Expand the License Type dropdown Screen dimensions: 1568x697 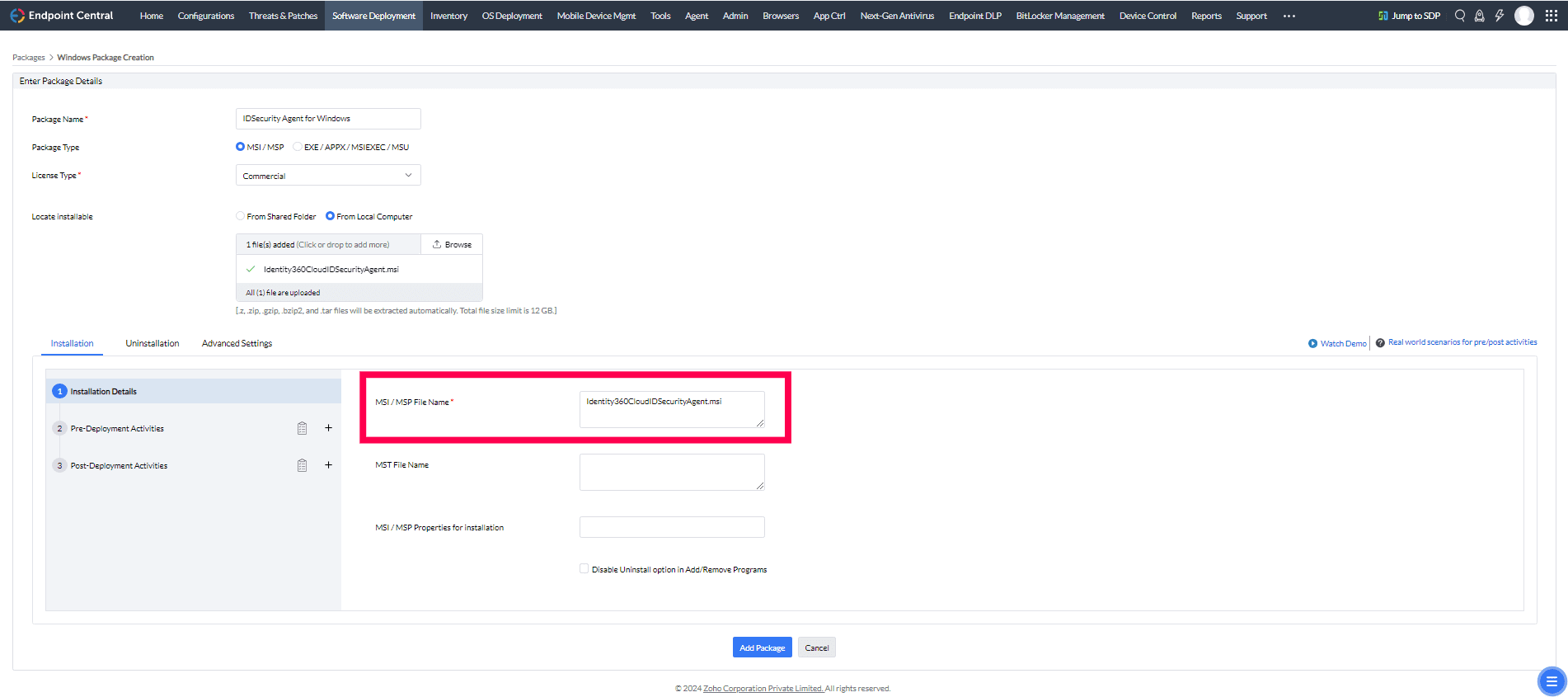328,176
